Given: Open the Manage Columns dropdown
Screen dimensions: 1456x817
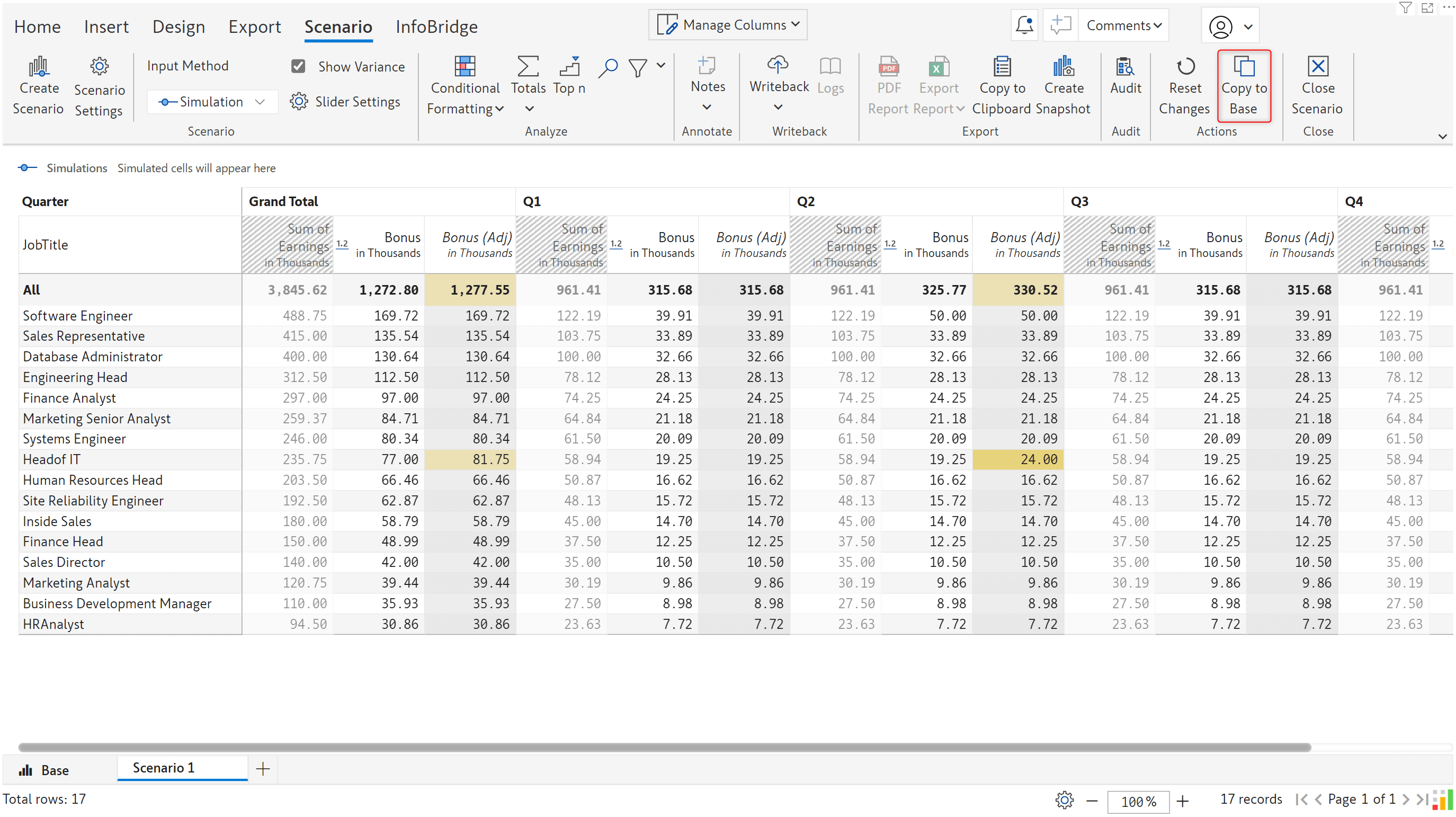Looking at the screenshot, I should tap(727, 25).
